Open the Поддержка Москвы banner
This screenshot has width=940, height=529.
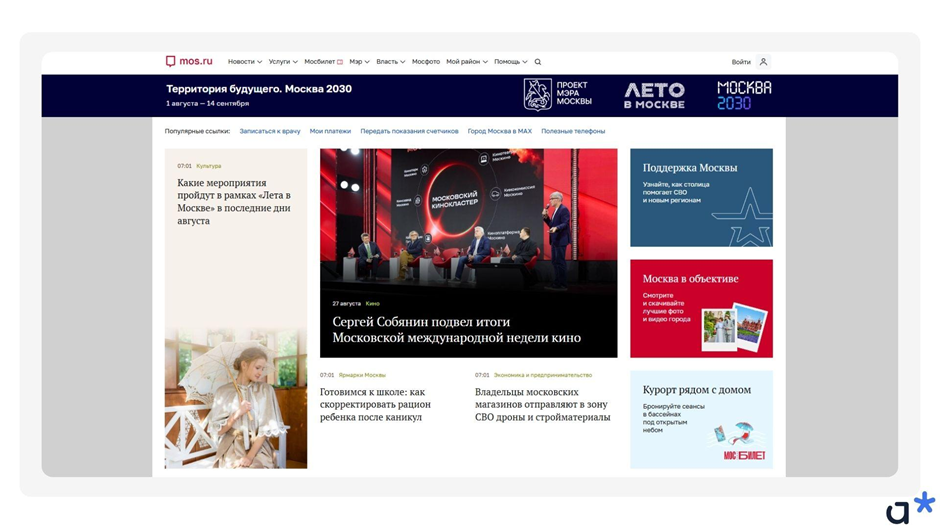click(x=701, y=197)
